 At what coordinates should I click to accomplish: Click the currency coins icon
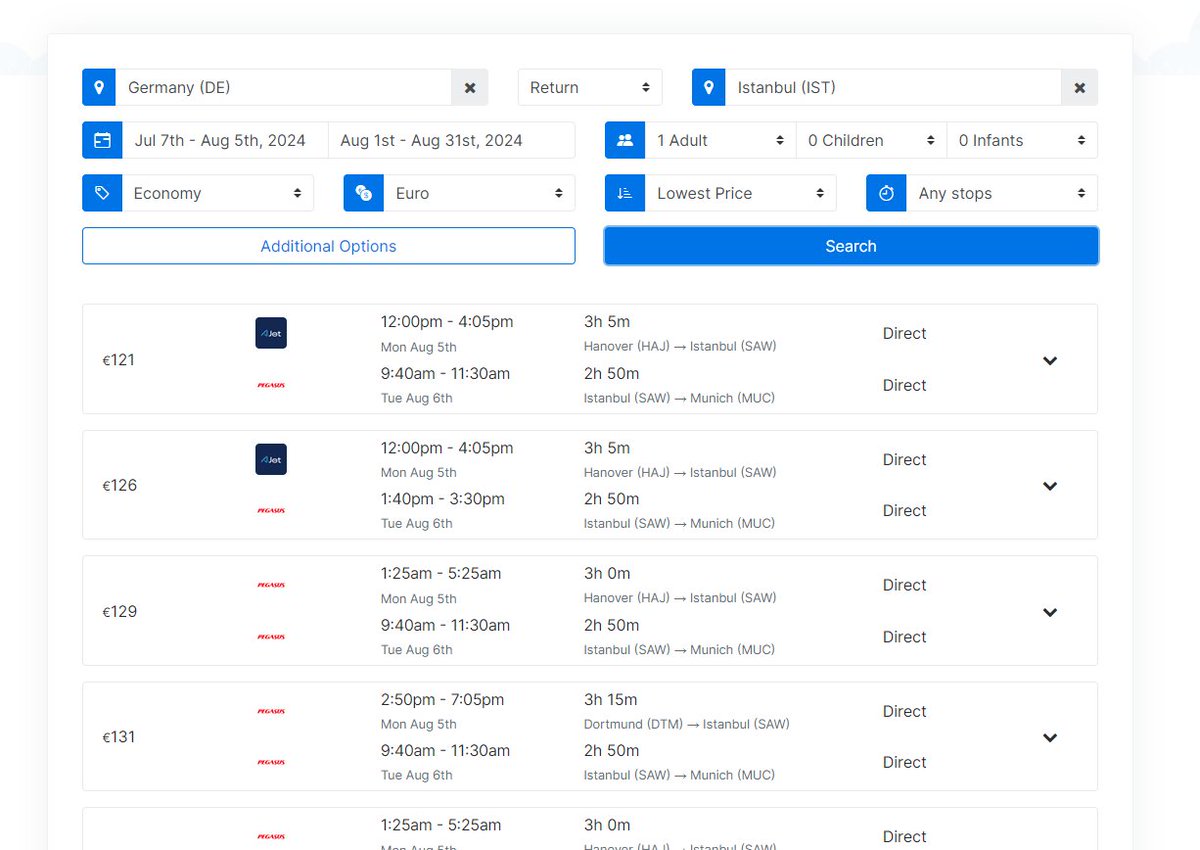364,193
